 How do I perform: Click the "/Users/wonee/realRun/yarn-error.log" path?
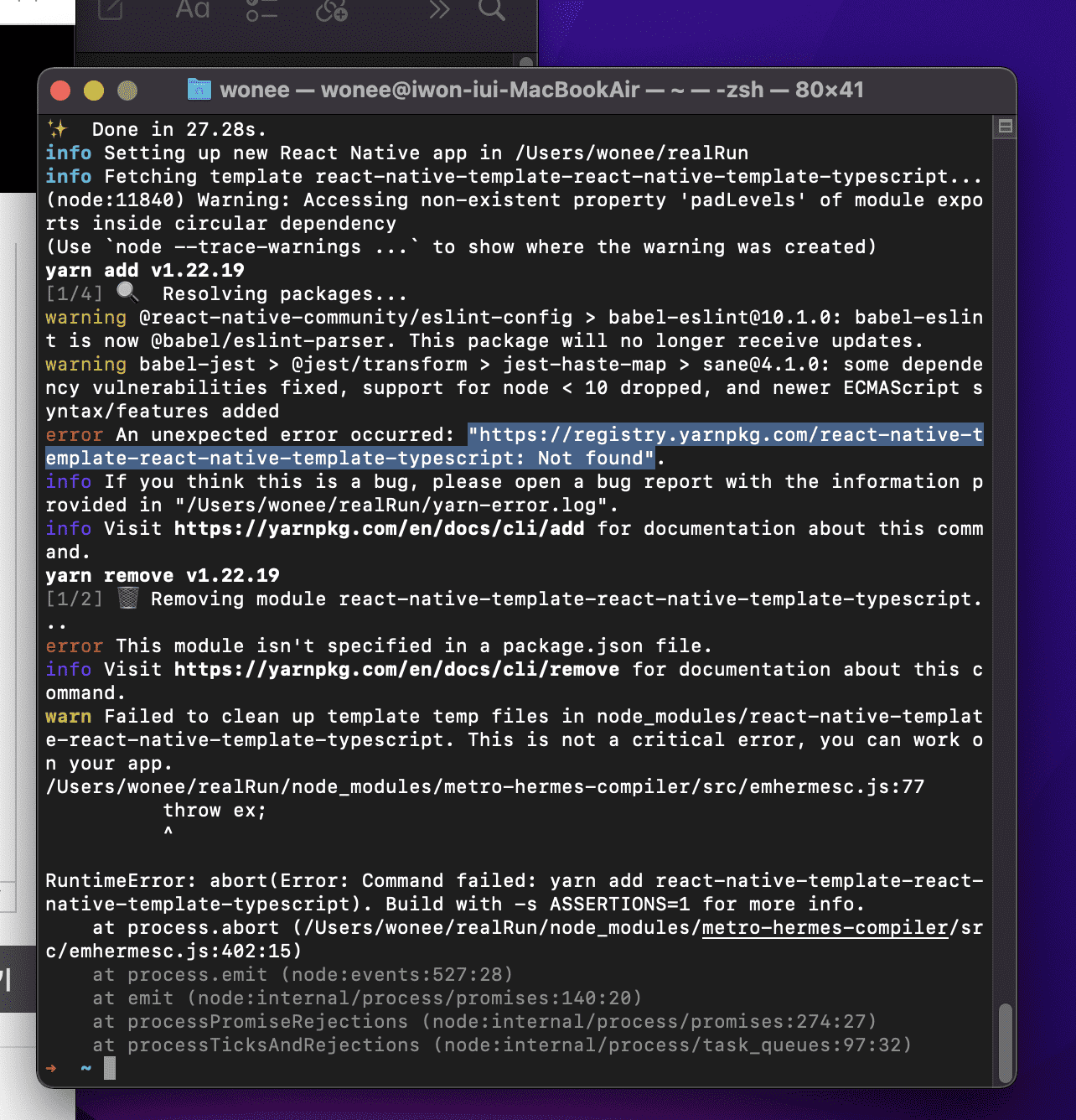[x=391, y=506]
